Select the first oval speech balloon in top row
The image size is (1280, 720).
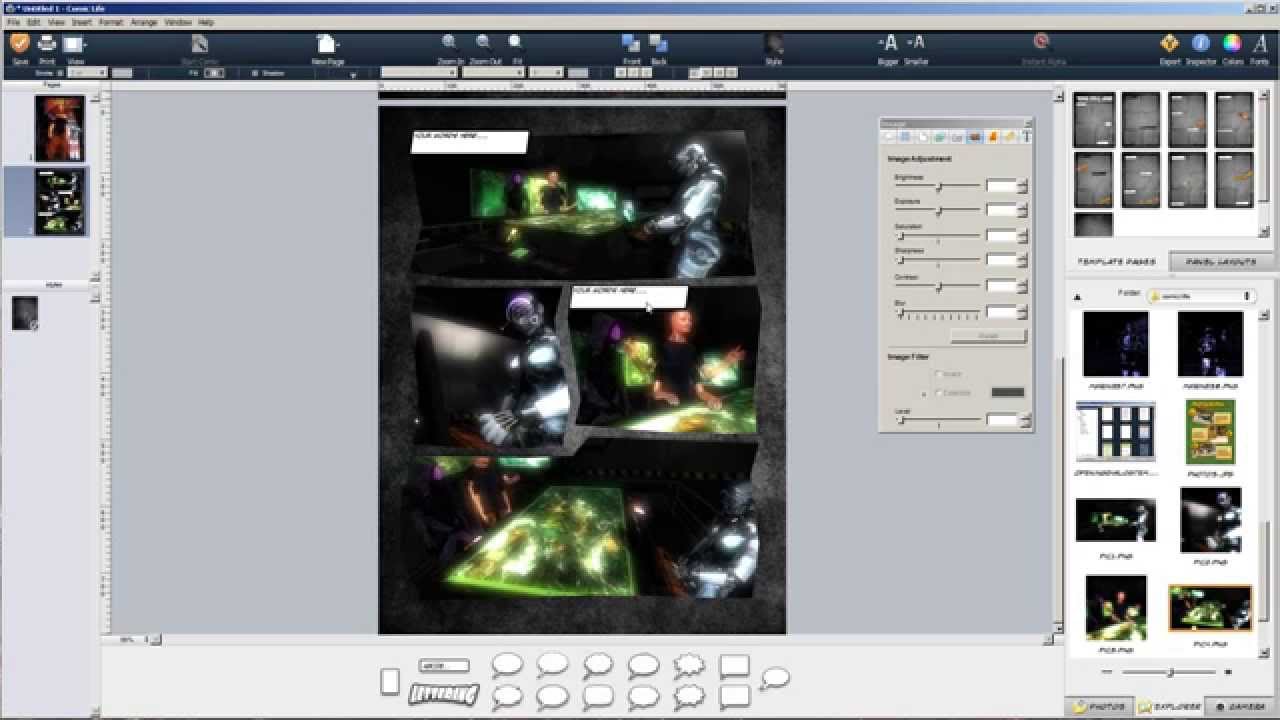tap(507, 665)
